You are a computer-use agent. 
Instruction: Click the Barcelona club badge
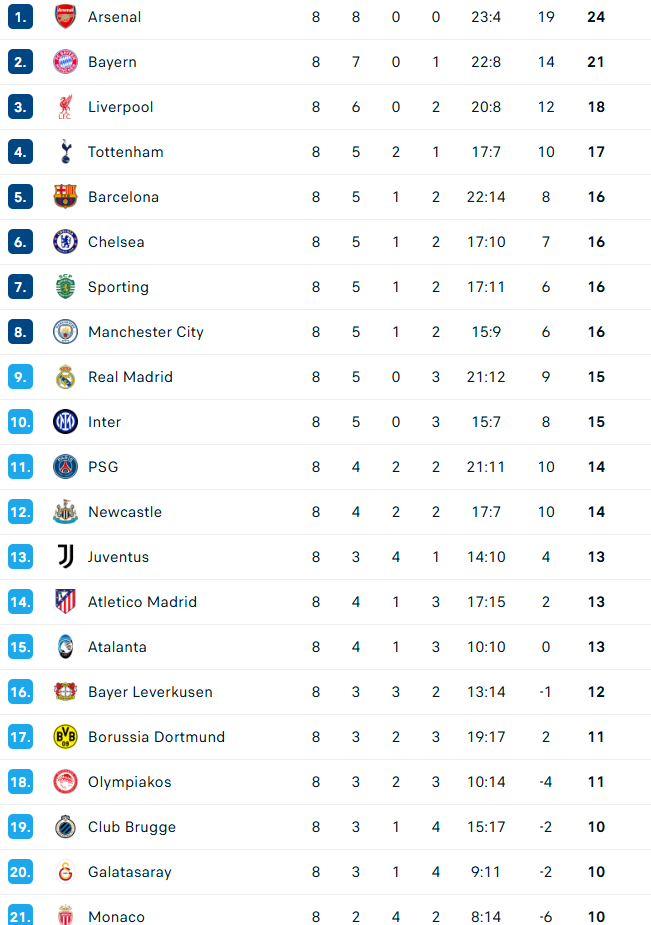pyautogui.click(x=65, y=197)
